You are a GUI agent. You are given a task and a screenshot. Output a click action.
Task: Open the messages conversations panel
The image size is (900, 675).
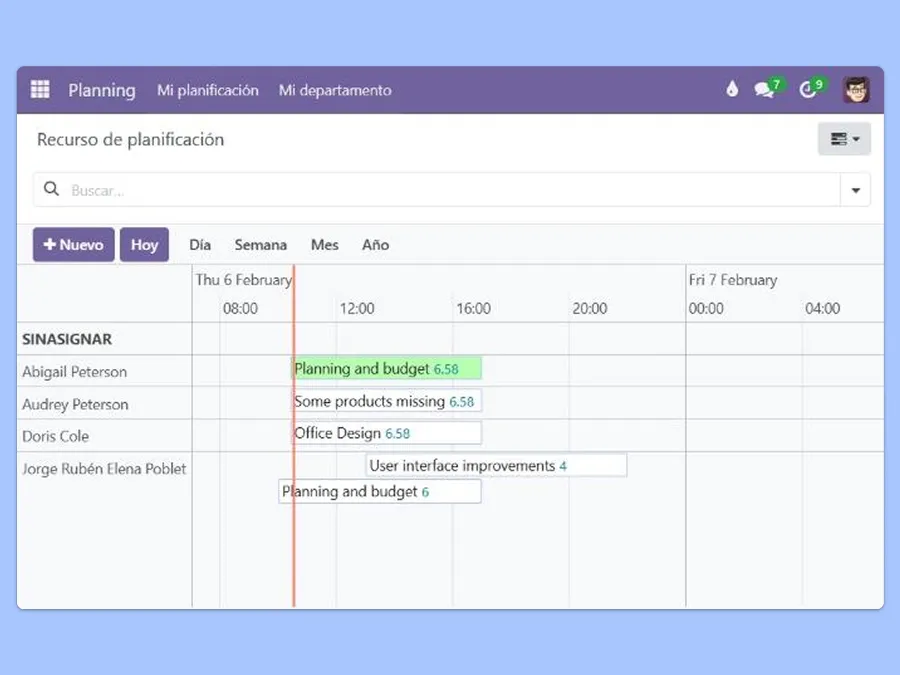[x=763, y=89]
